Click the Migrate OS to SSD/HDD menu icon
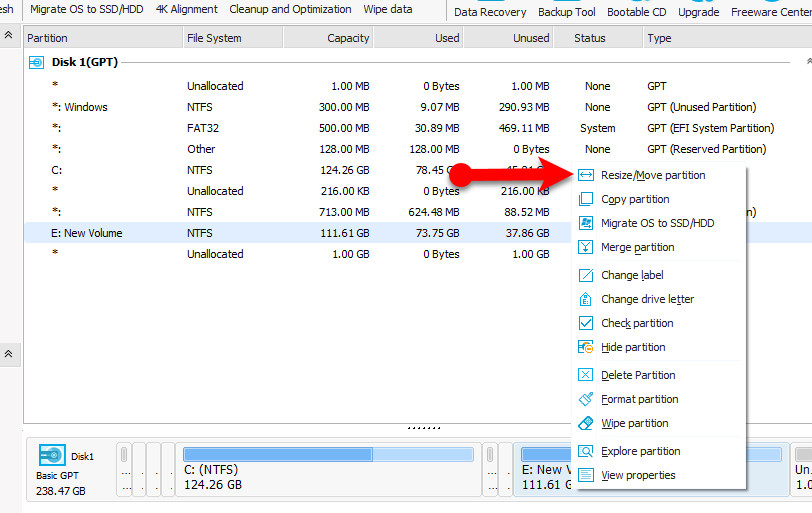This screenshot has height=513, width=812. 586,223
